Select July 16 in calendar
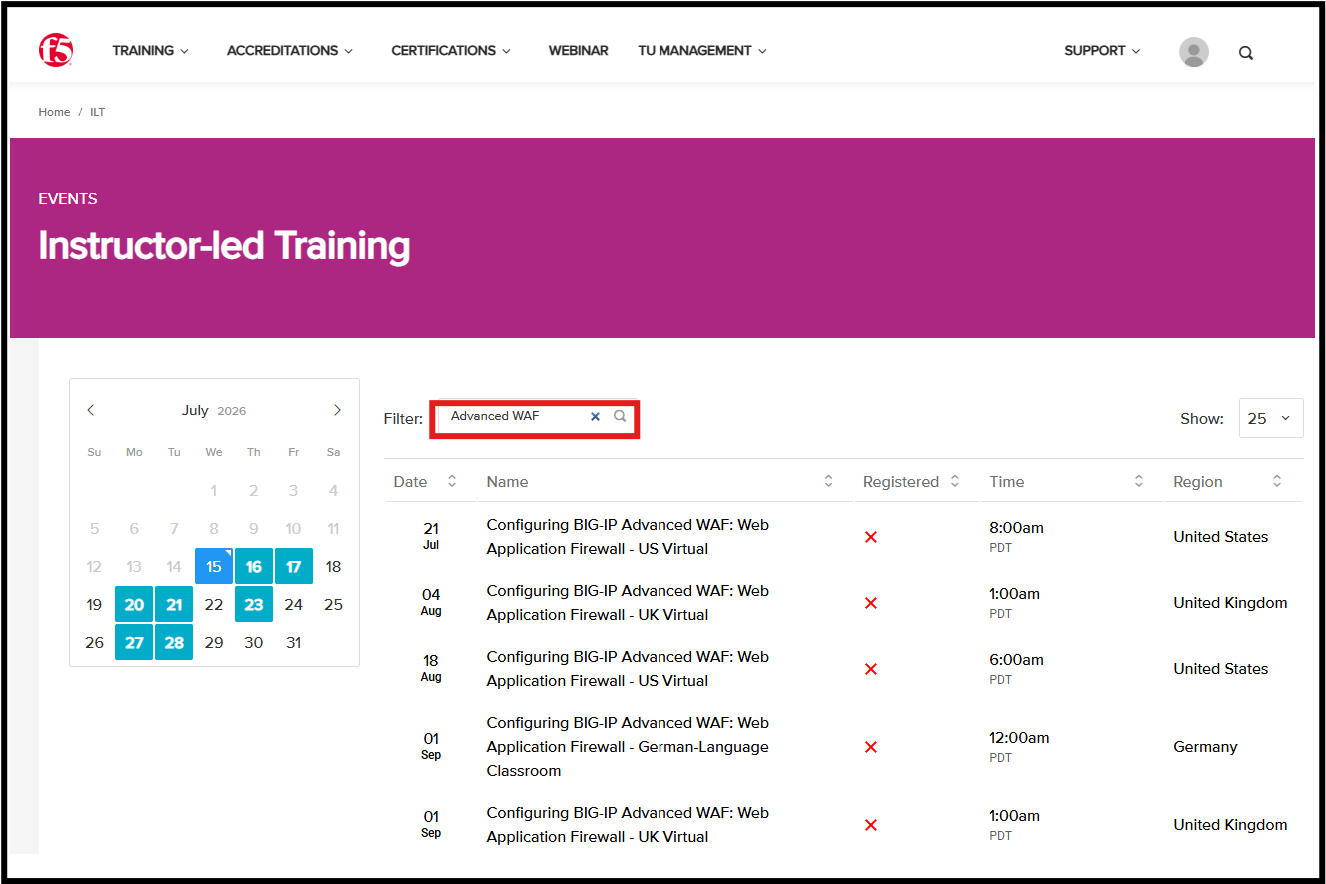 254,567
